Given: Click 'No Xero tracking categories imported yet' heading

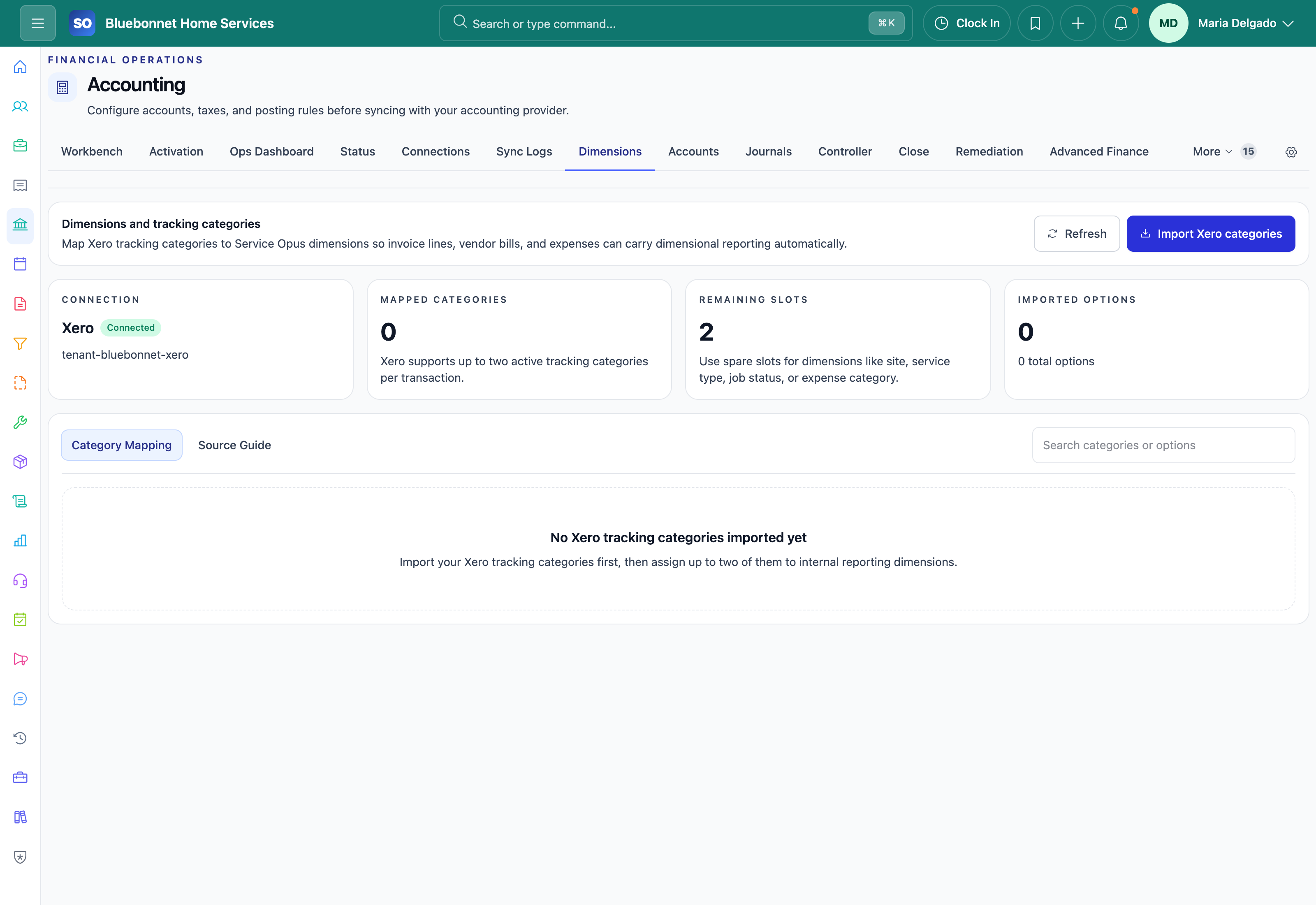Looking at the screenshot, I should [x=679, y=538].
